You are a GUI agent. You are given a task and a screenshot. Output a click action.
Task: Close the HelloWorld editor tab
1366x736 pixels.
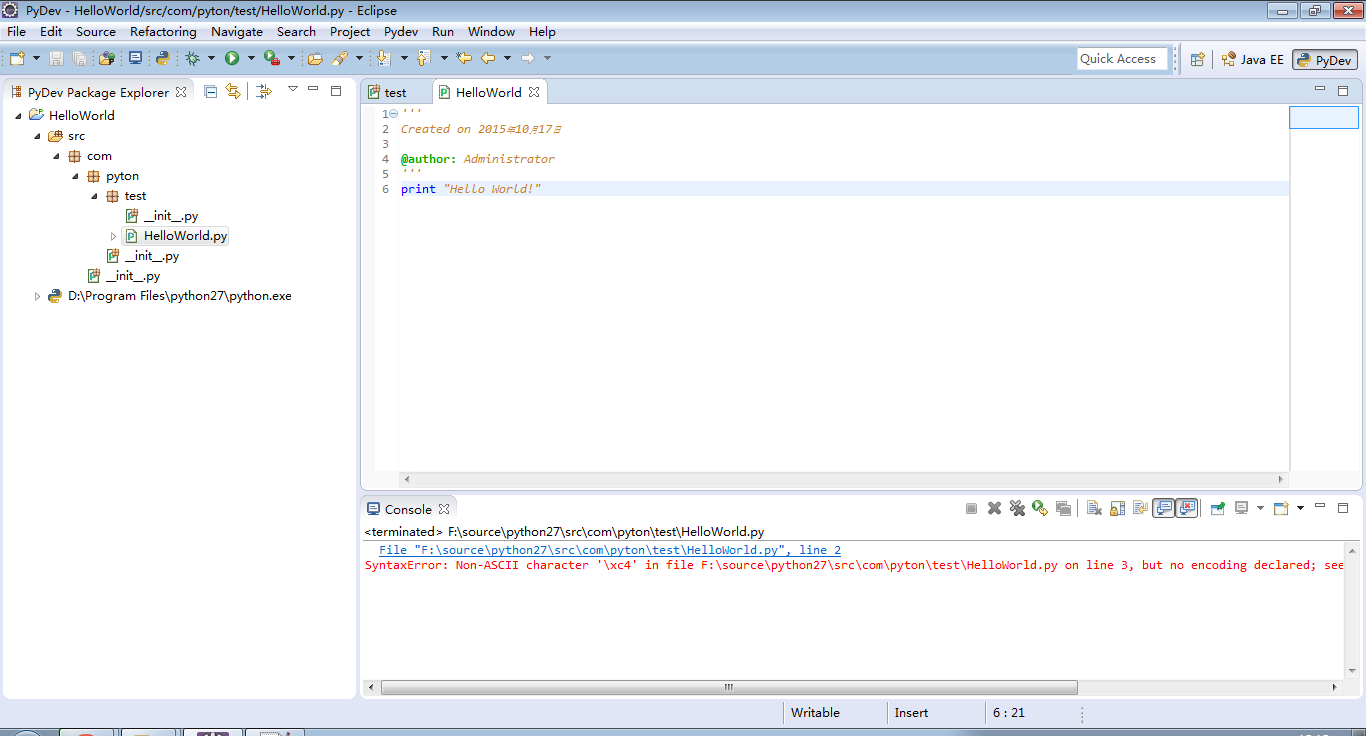[534, 92]
